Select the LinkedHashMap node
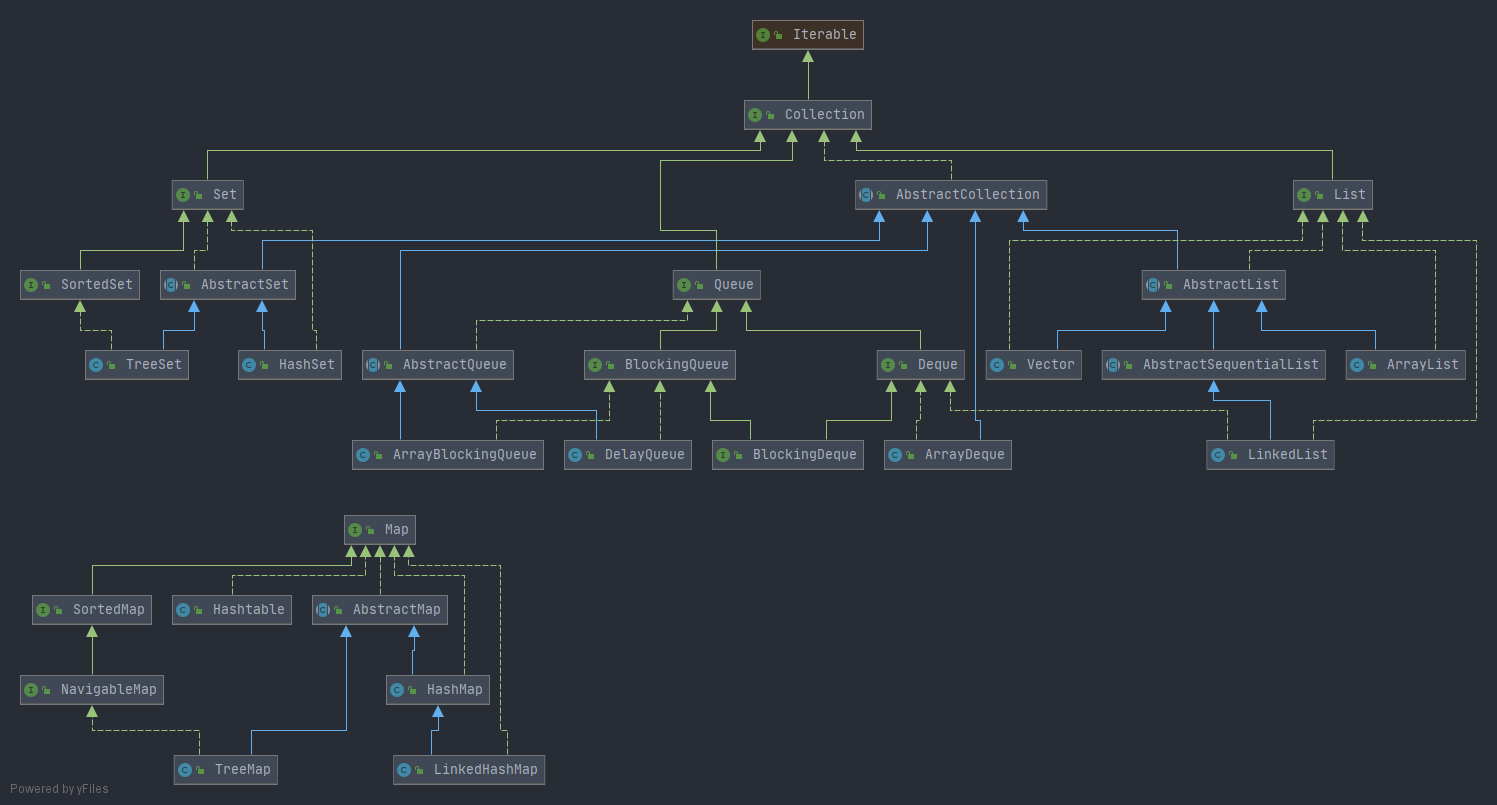 469,770
